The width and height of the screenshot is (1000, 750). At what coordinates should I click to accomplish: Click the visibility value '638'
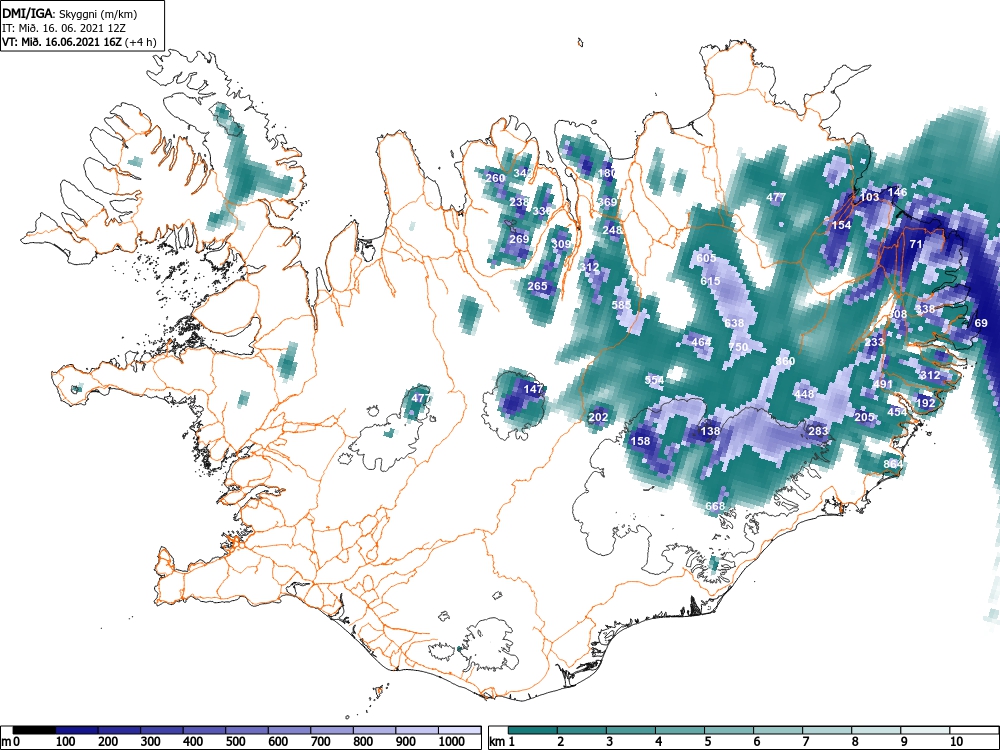point(734,323)
